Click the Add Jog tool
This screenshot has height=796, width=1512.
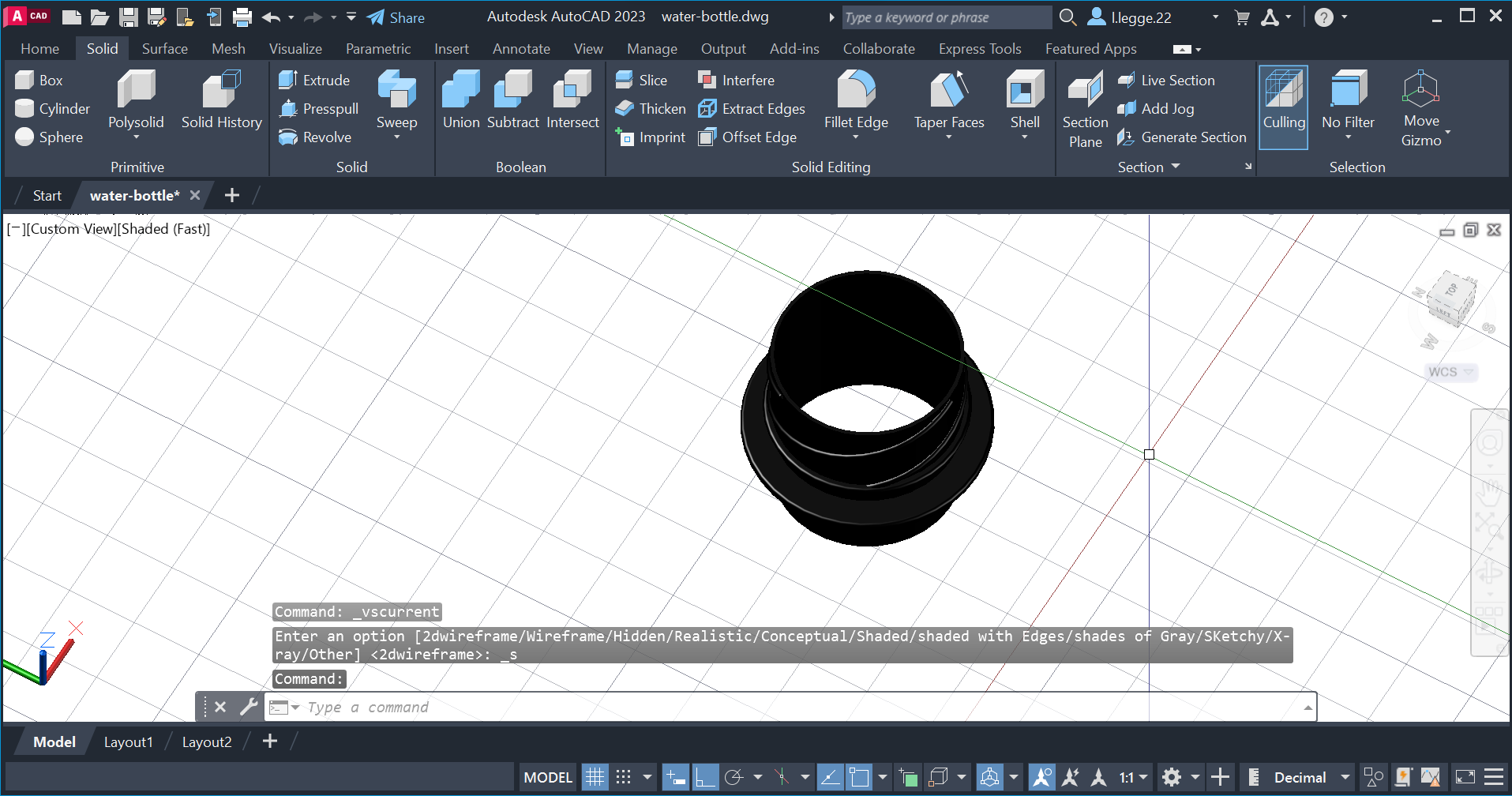coord(1155,108)
